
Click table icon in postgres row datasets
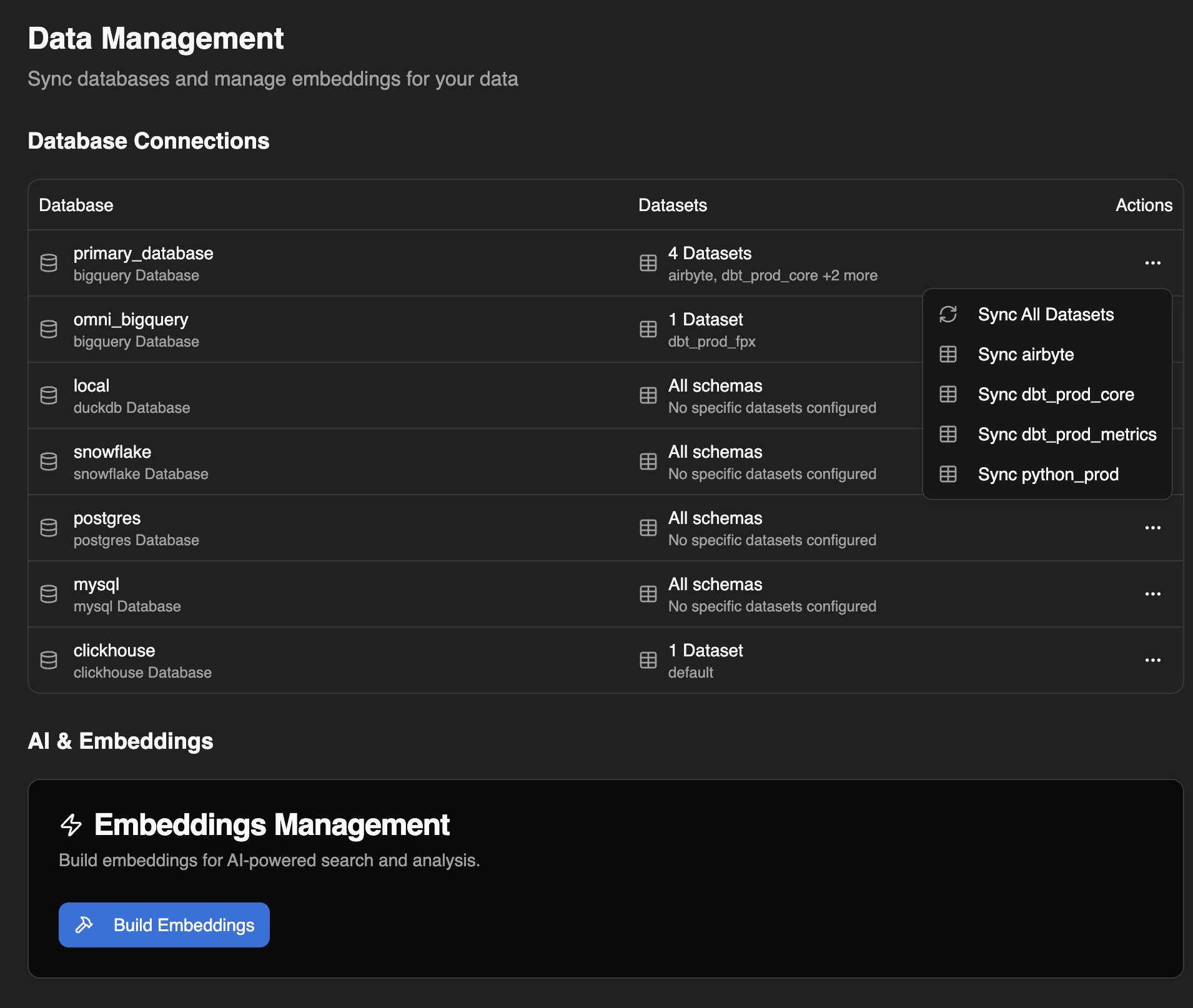(x=648, y=528)
